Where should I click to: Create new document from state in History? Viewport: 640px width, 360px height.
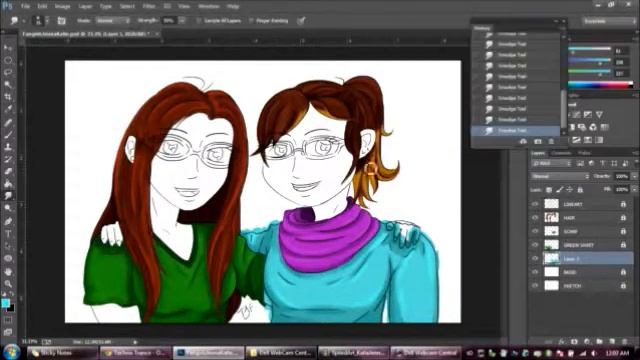(x=524, y=141)
